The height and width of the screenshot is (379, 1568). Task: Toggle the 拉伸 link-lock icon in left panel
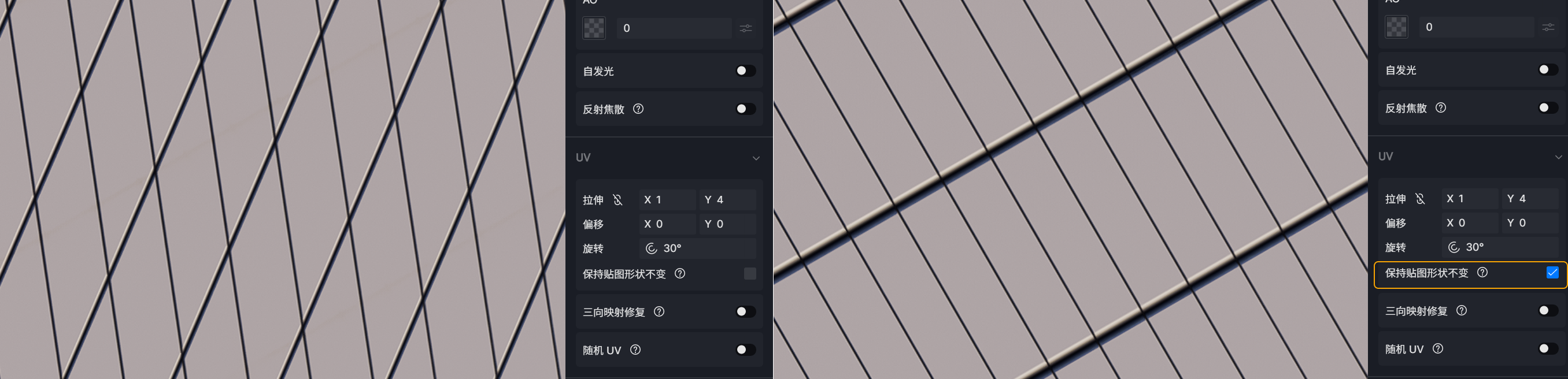(x=618, y=199)
